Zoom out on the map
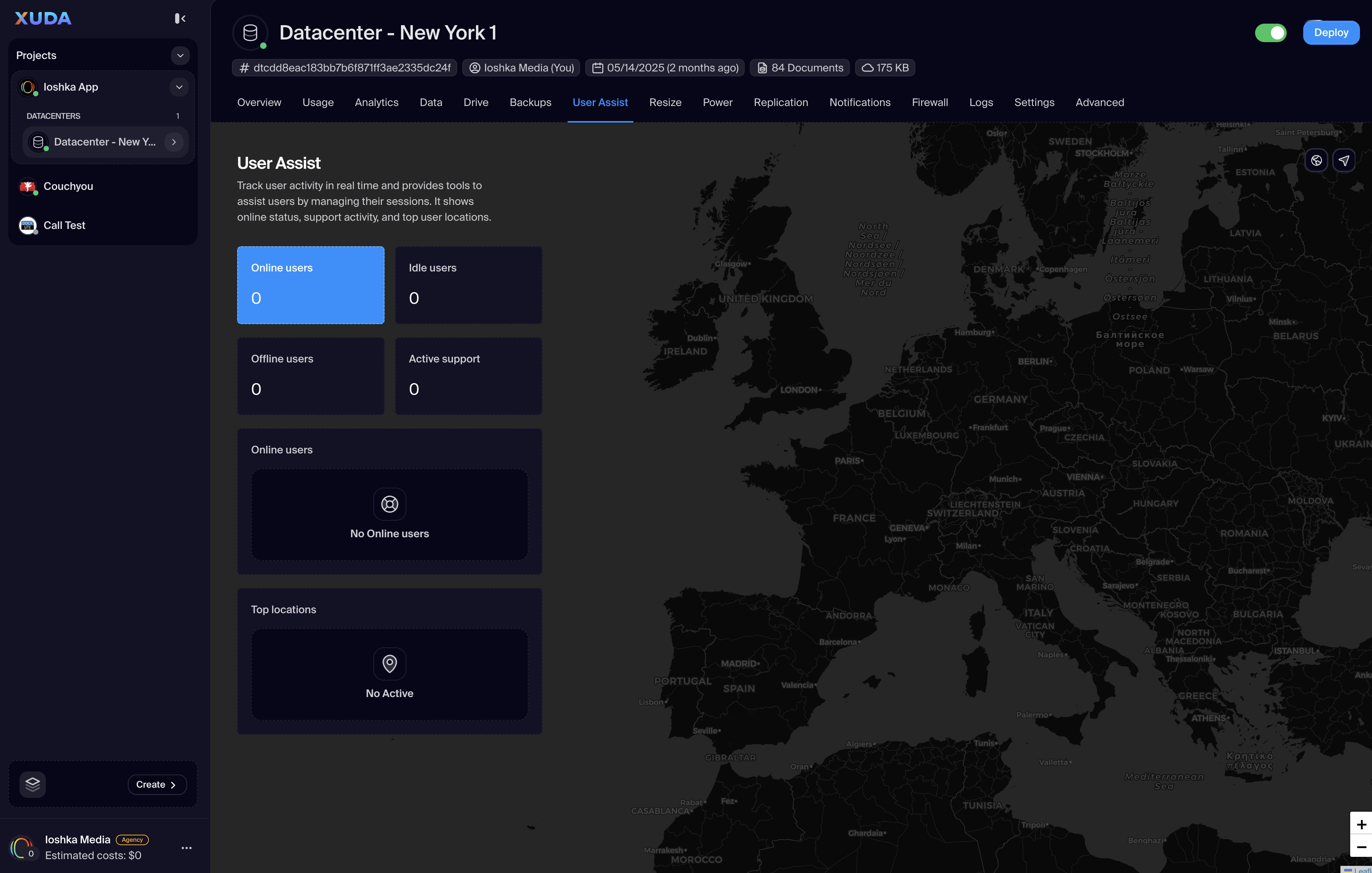 pyautogui.click(x=1361, y=847)
